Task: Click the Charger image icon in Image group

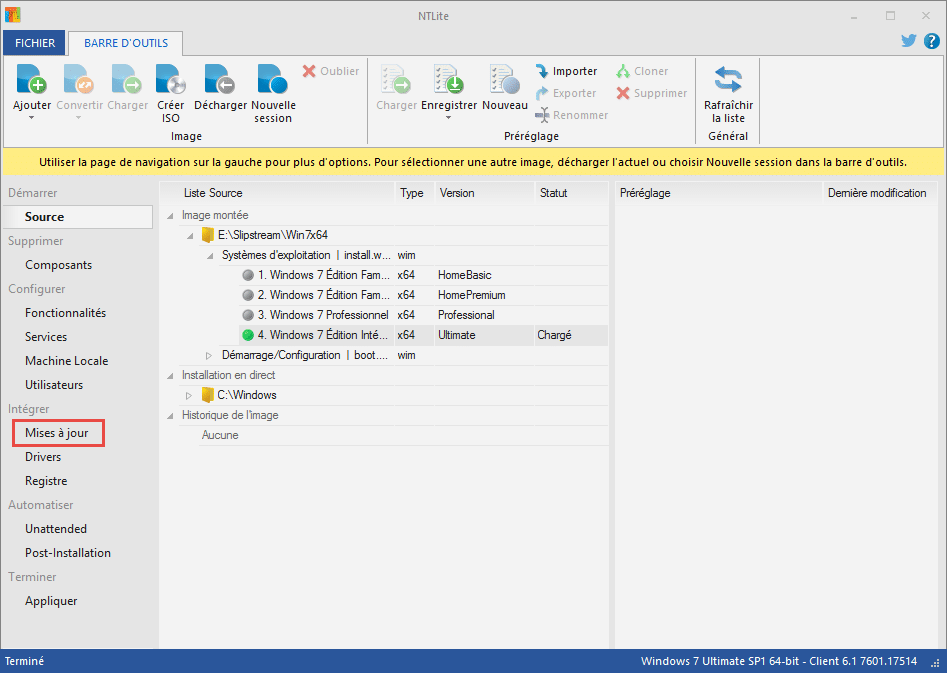Action: tap(127, 79)
